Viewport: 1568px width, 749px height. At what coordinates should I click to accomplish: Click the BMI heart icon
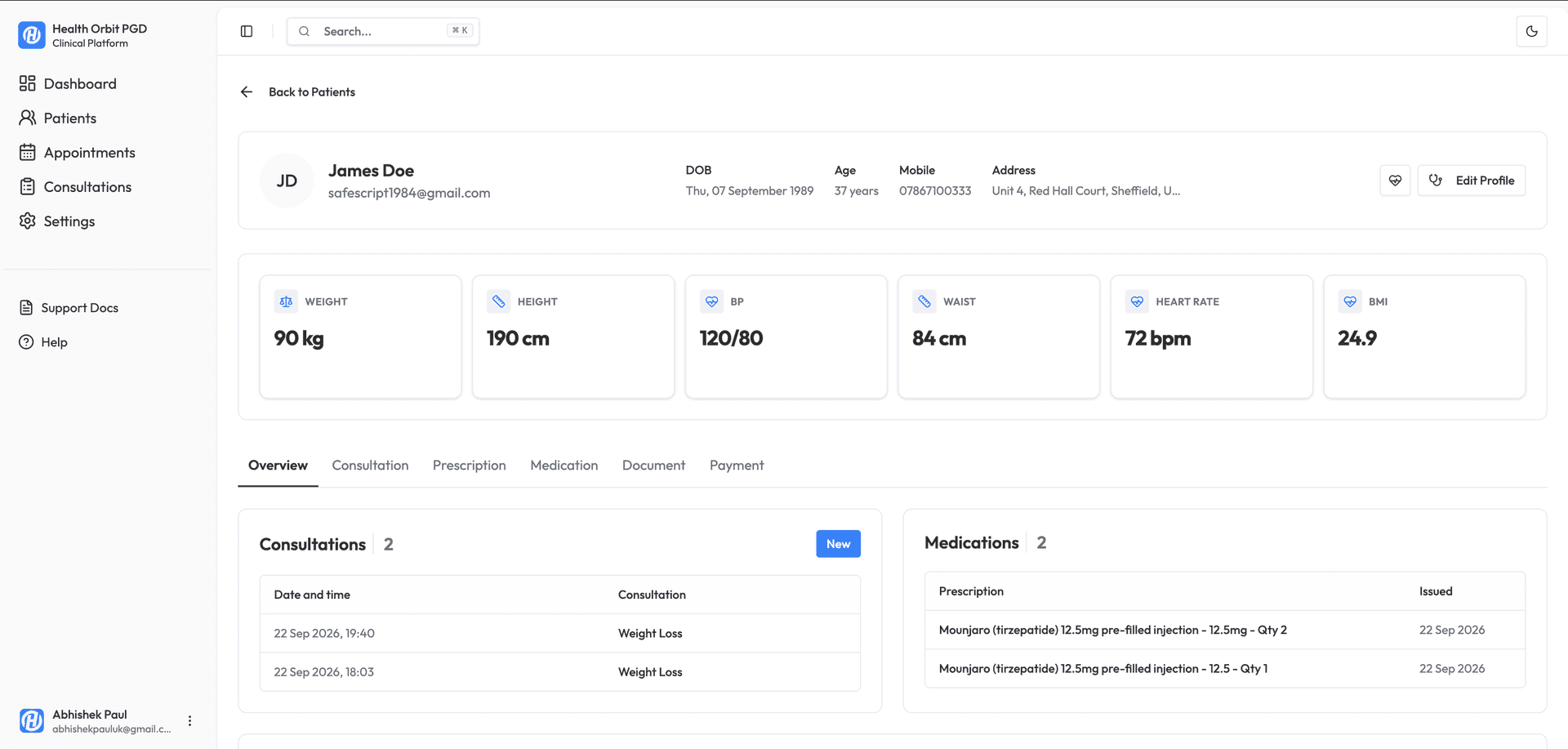[x=1350, y=301]
